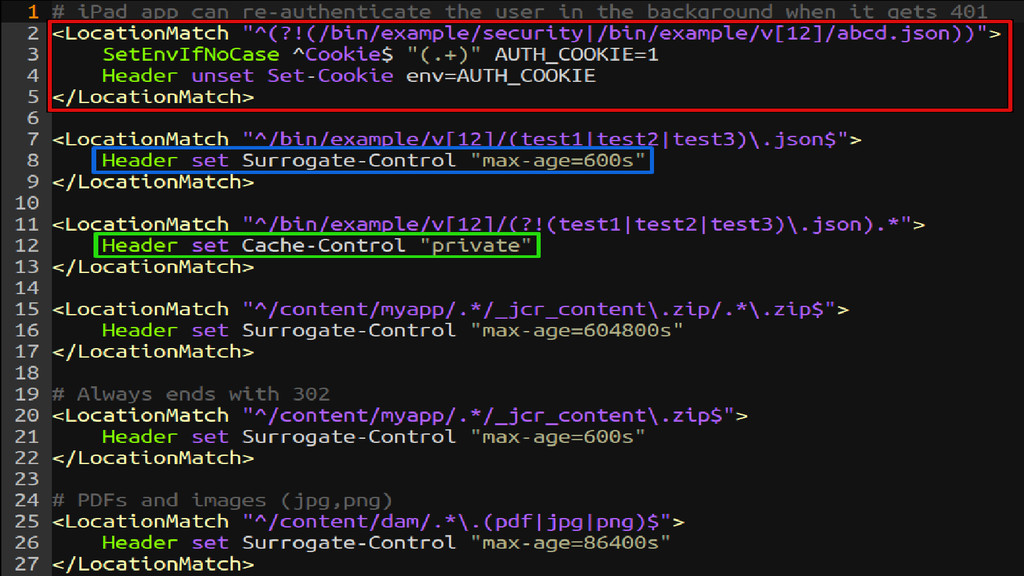Click the comment "PDFs and images (jpg,png)"
This screenshot has width=1024, height=576.
point(222,500)
